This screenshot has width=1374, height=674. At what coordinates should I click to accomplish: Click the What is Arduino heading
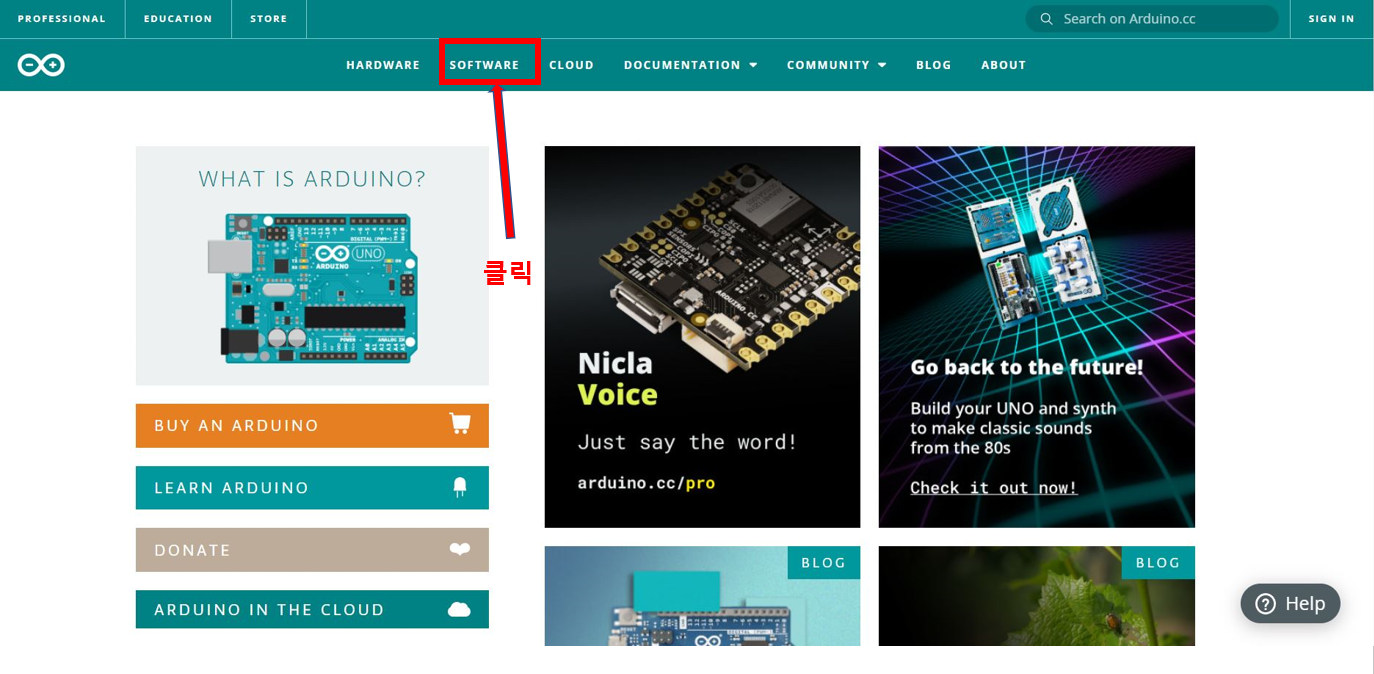click(x=312, y=179)
